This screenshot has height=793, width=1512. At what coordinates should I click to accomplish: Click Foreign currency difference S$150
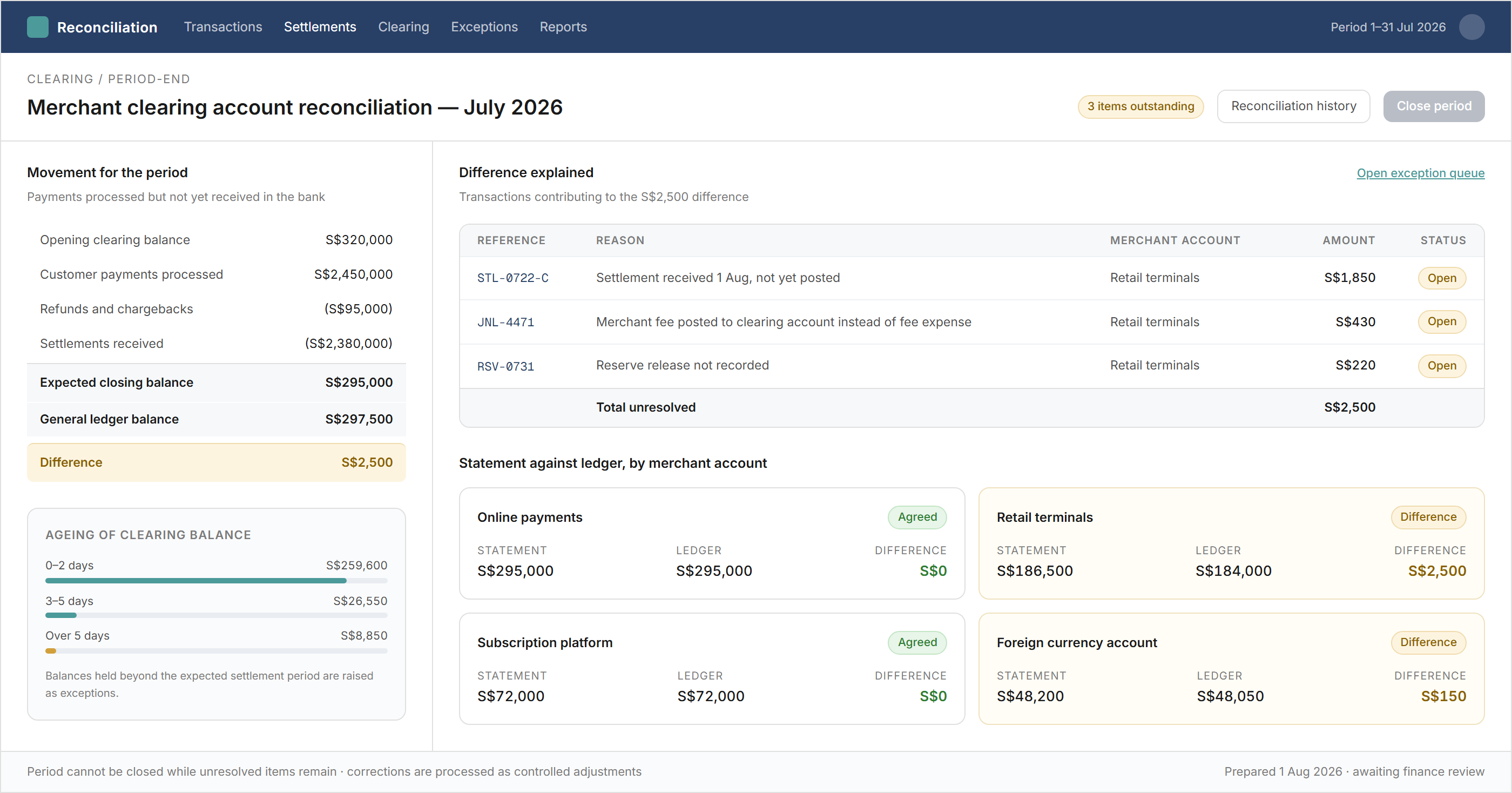[x=1443, y=696]
